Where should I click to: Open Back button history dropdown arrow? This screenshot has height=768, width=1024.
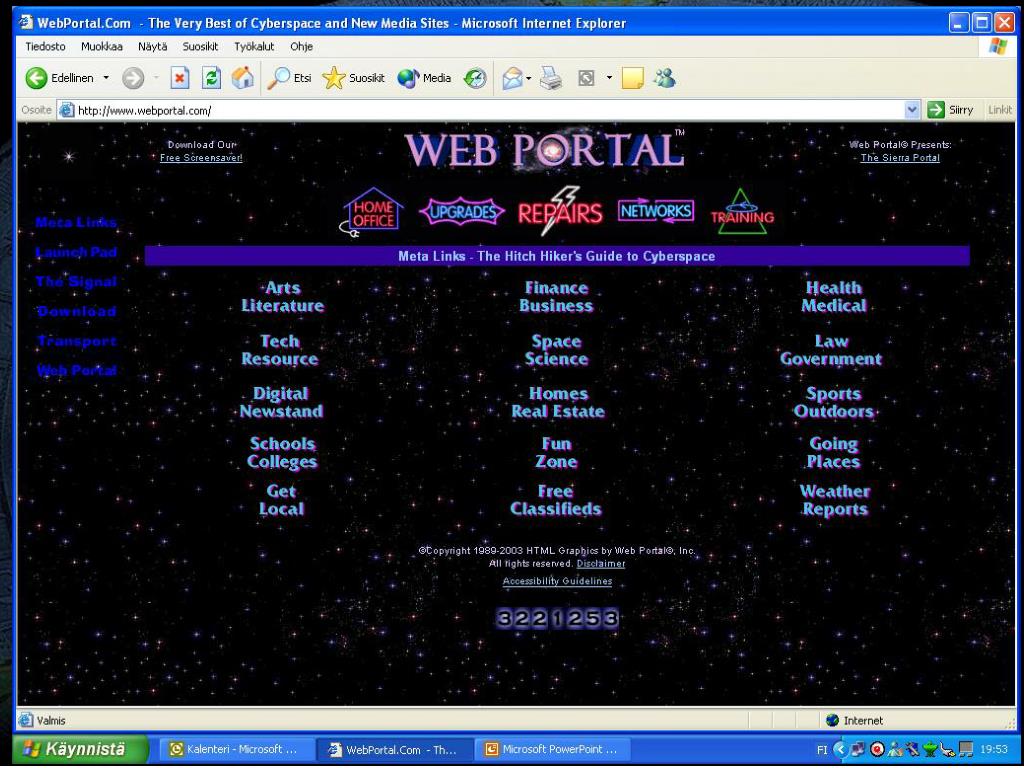[x=106, y=78]
